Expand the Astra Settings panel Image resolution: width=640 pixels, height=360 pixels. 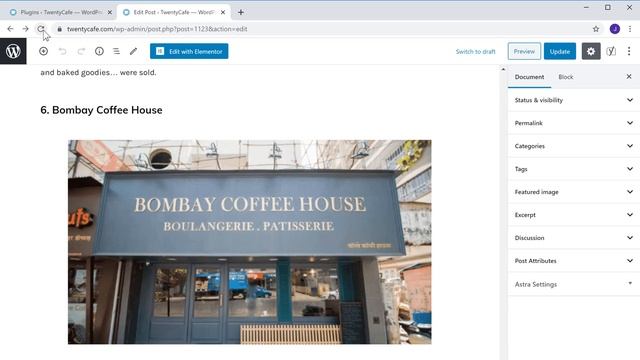[573, 284]
